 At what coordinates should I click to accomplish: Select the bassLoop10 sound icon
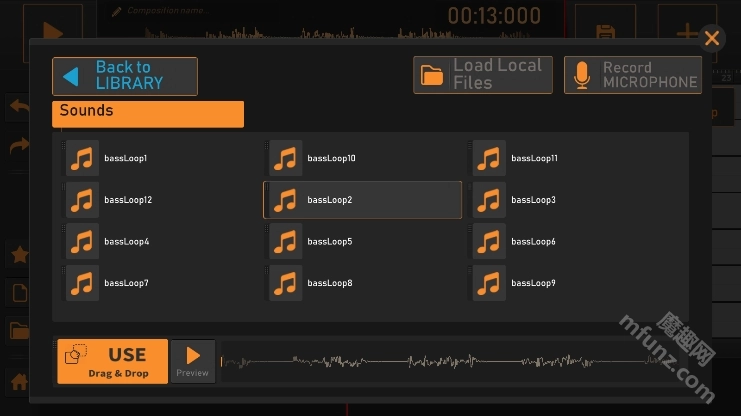click(286, 159)
